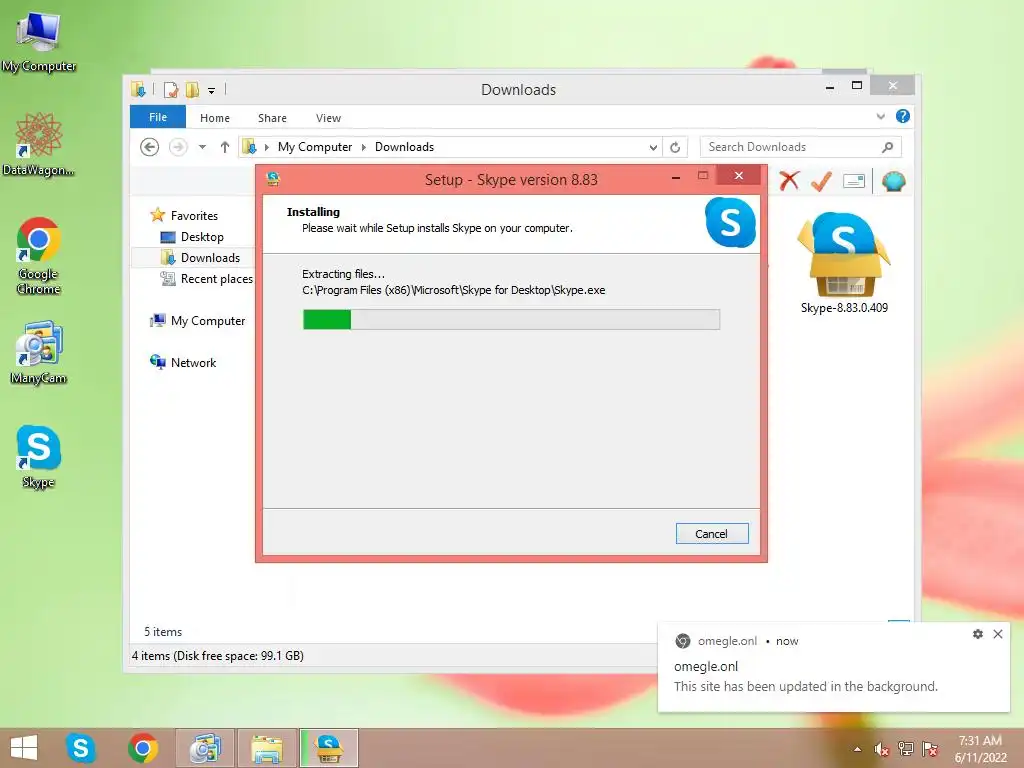Viewport: 1024px width, 768px height.
Task: Click the Skype logo in the setup dialog
Action: click(x=730, y=223)
